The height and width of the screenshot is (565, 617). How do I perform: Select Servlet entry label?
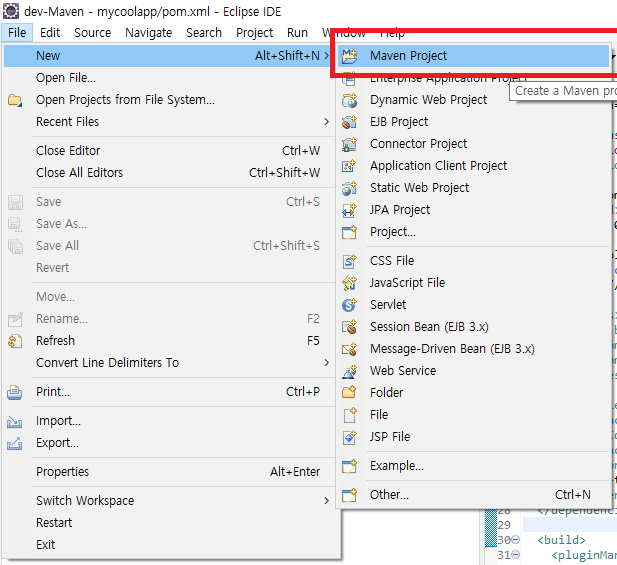coord(388,305)
